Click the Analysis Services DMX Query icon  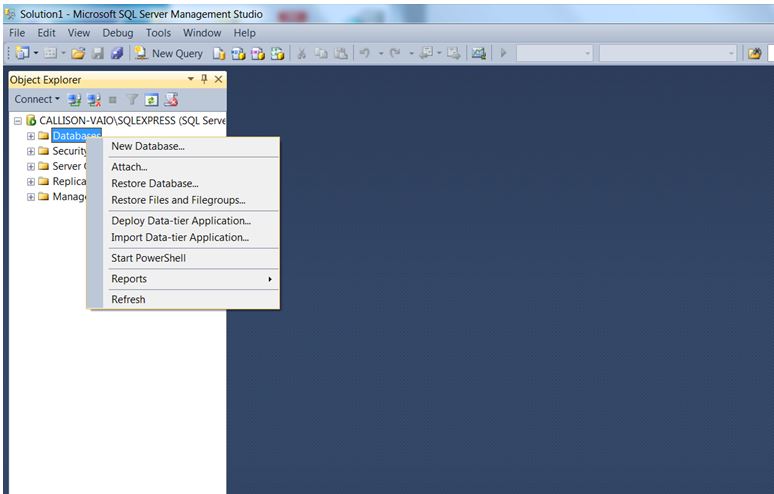pos(258,53)
